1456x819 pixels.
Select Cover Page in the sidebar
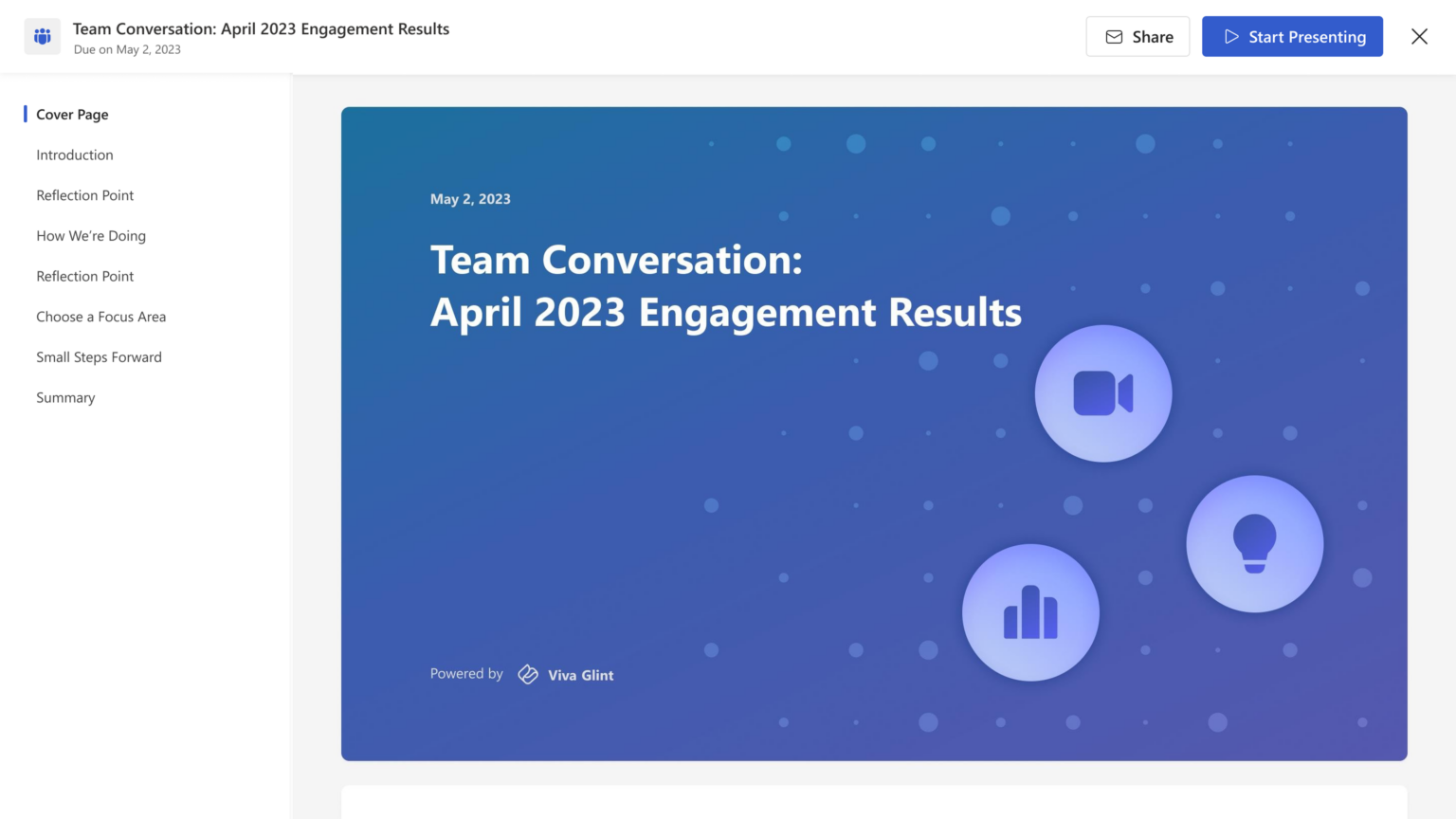tap(72, 115)
